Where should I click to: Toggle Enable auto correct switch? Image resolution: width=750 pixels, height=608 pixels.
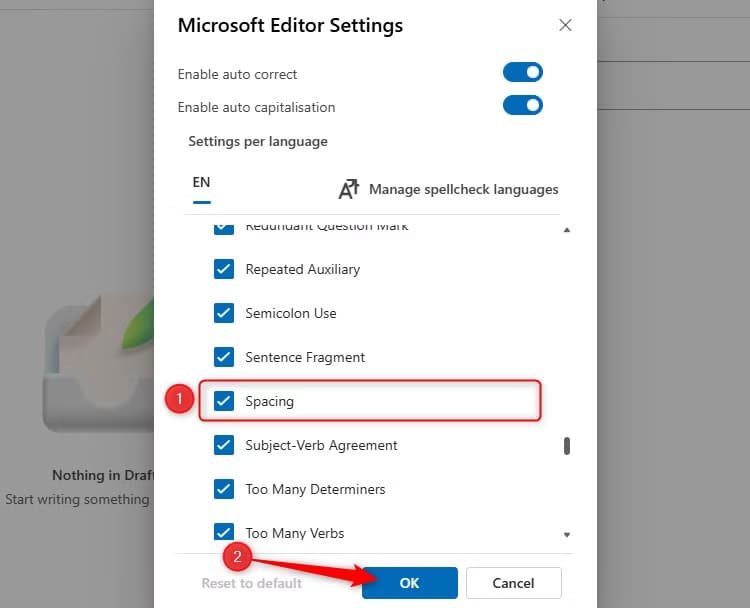[522, 72]
